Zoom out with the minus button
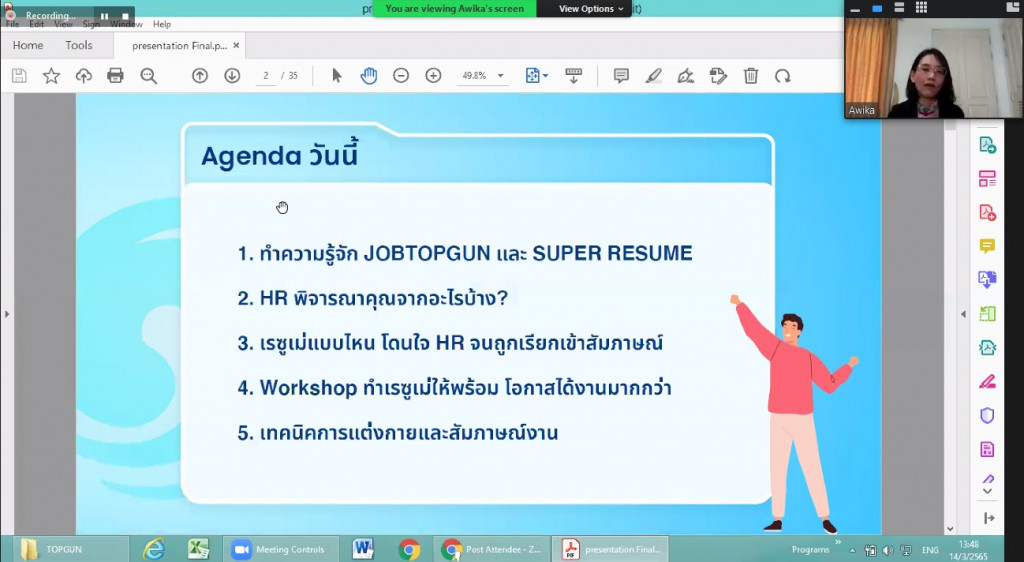 pyautogui.click(x=401, y=76)
